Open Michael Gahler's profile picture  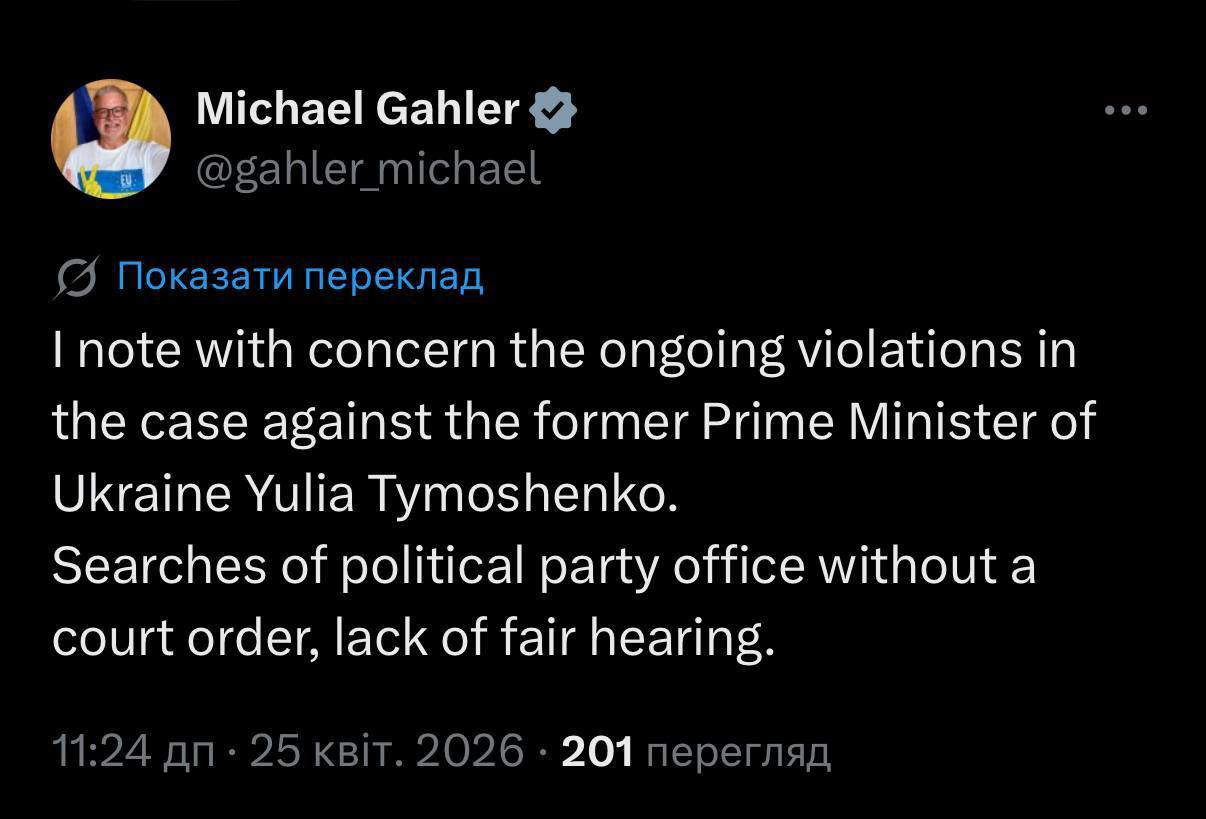coord(110,138)
